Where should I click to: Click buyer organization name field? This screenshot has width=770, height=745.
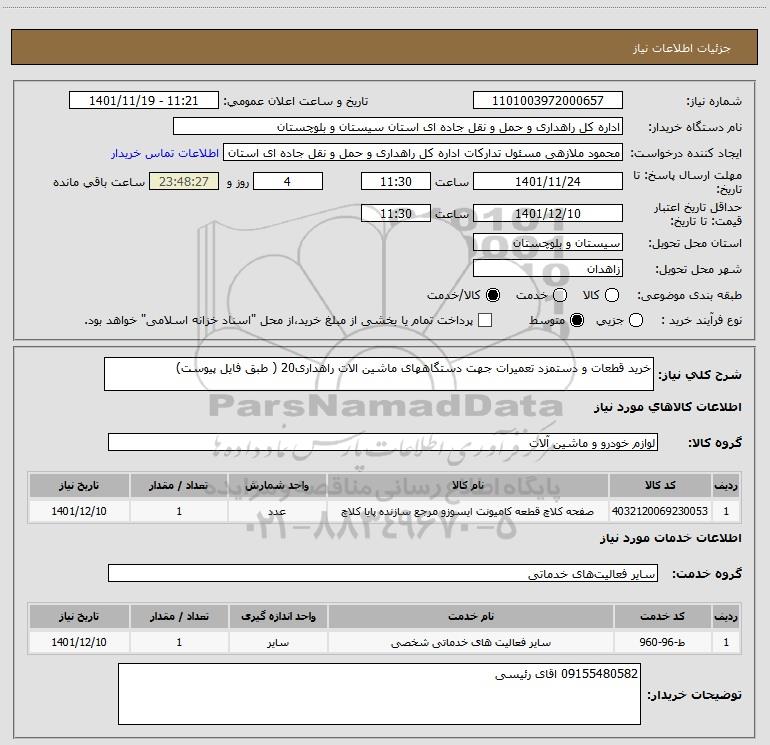click(398, 127)
